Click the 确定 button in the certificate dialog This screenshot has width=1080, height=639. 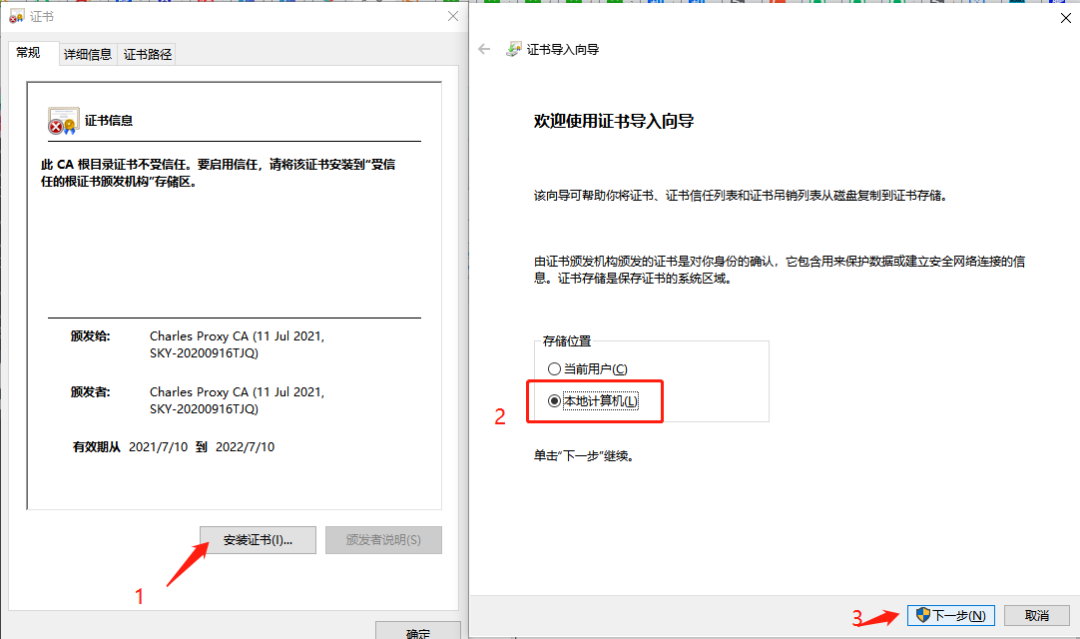coord(418,631)
